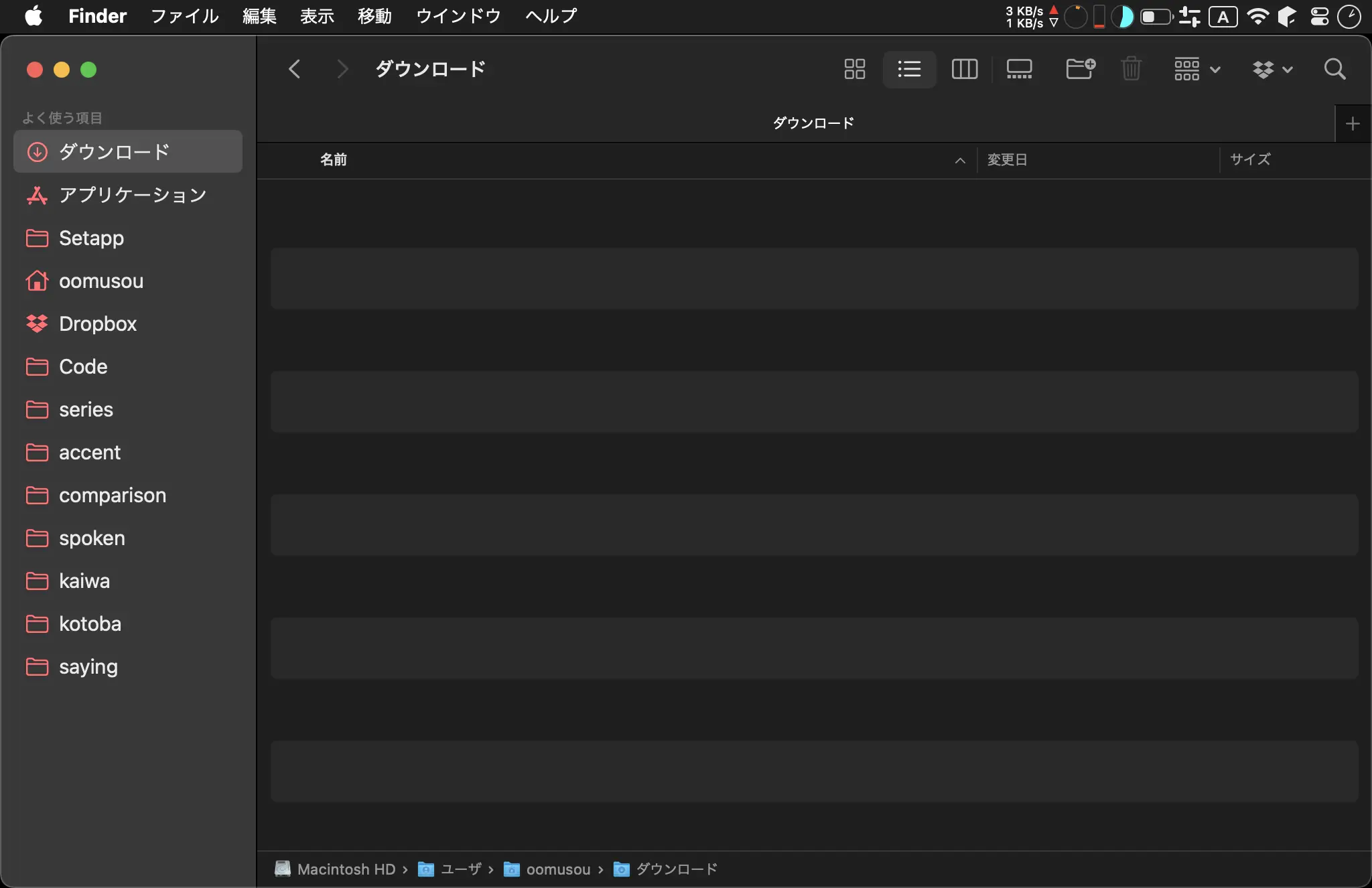Image resolution: width=1372 pixels, height=888 pixels.
Task: Open the accent folder in sidebar
Action: pyautogui.click(x=128, y=452)
